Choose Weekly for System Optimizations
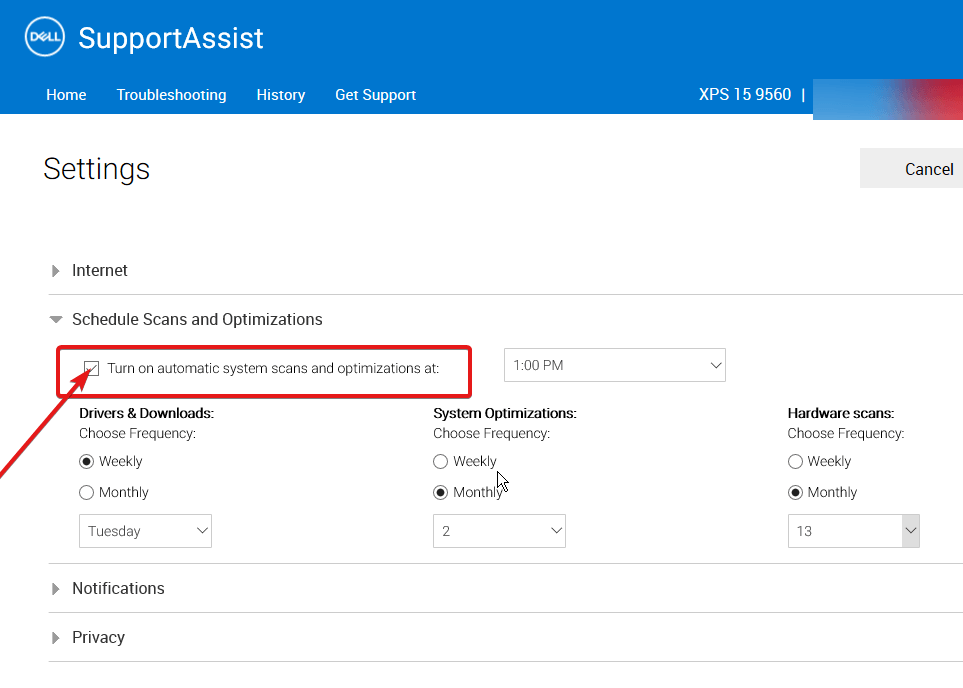963x688 pixels. (x=441, y=461)
